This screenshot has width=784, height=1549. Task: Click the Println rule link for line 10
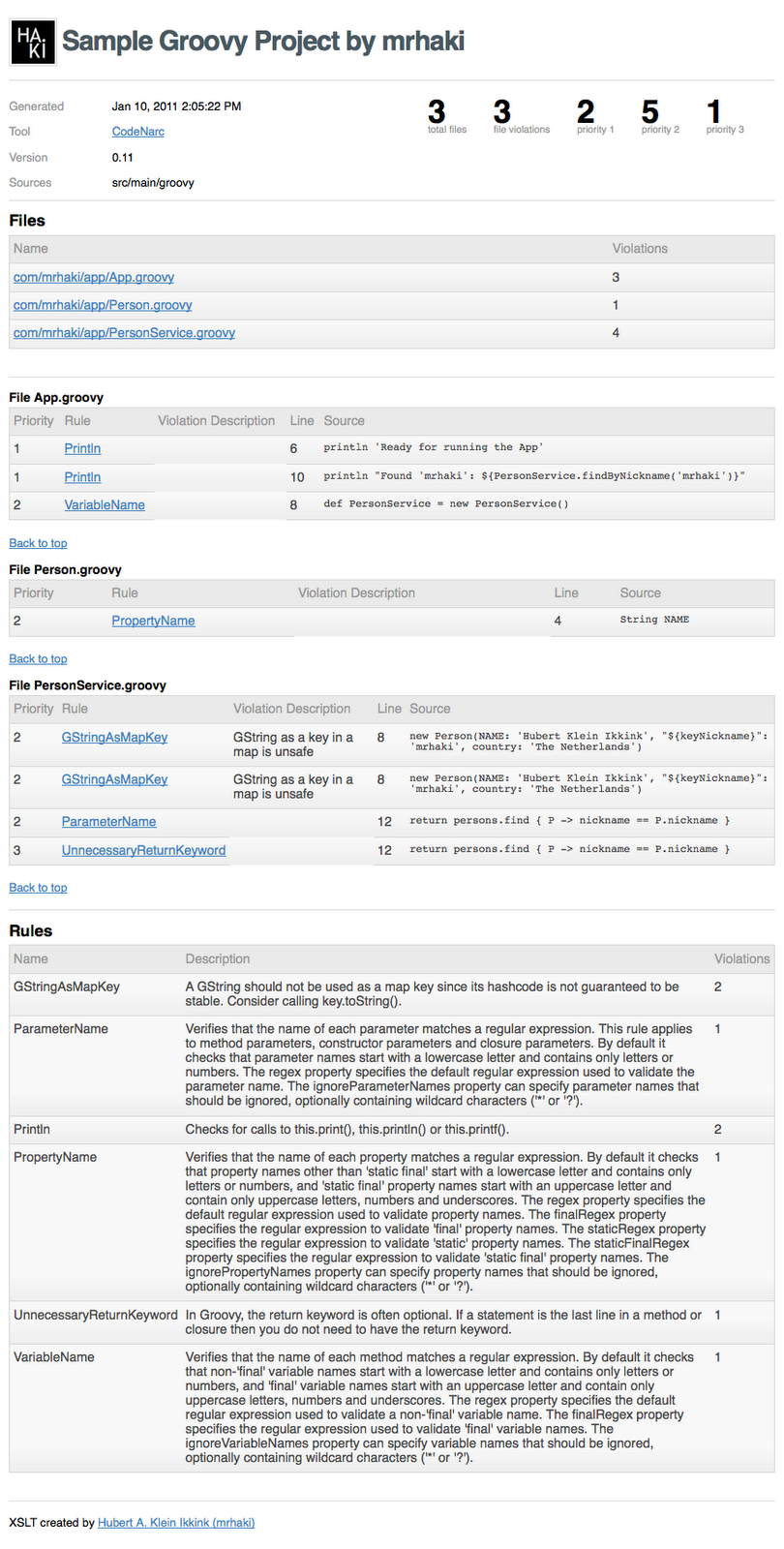tap(82, 477)
